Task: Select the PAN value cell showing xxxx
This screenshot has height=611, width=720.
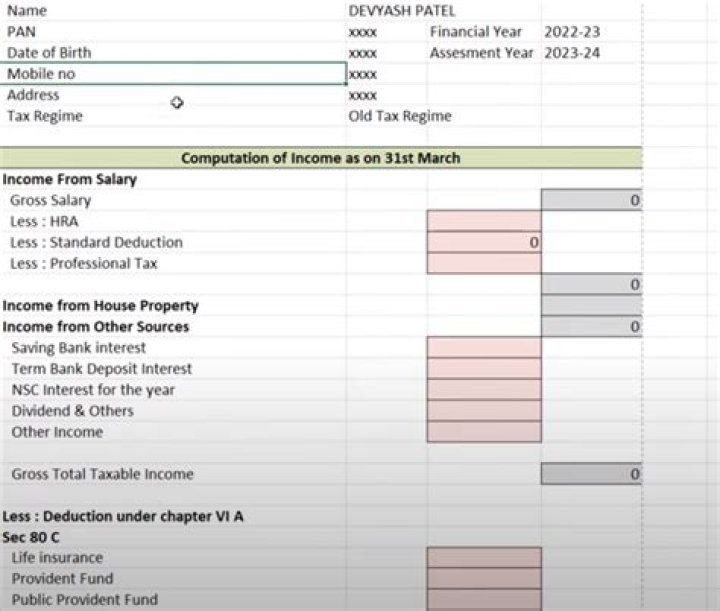Action: 363,33
